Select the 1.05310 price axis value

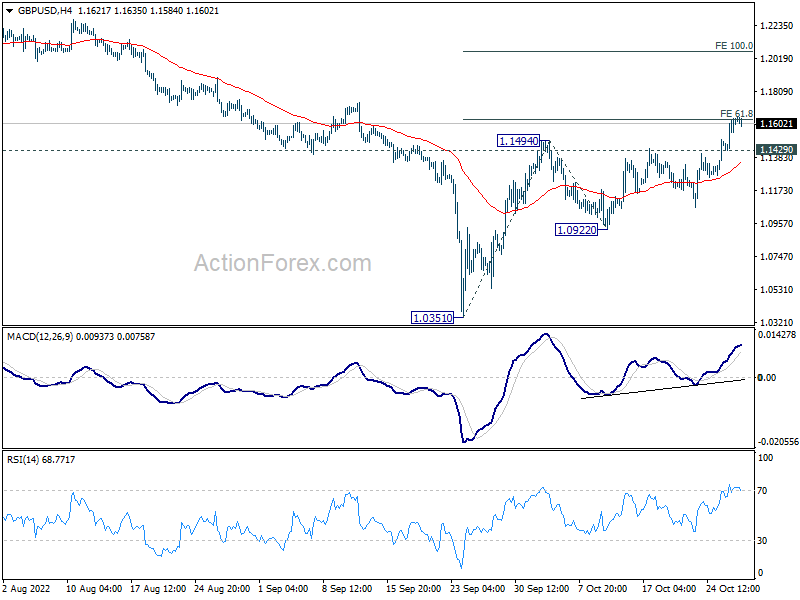click(x=777, y=290)
